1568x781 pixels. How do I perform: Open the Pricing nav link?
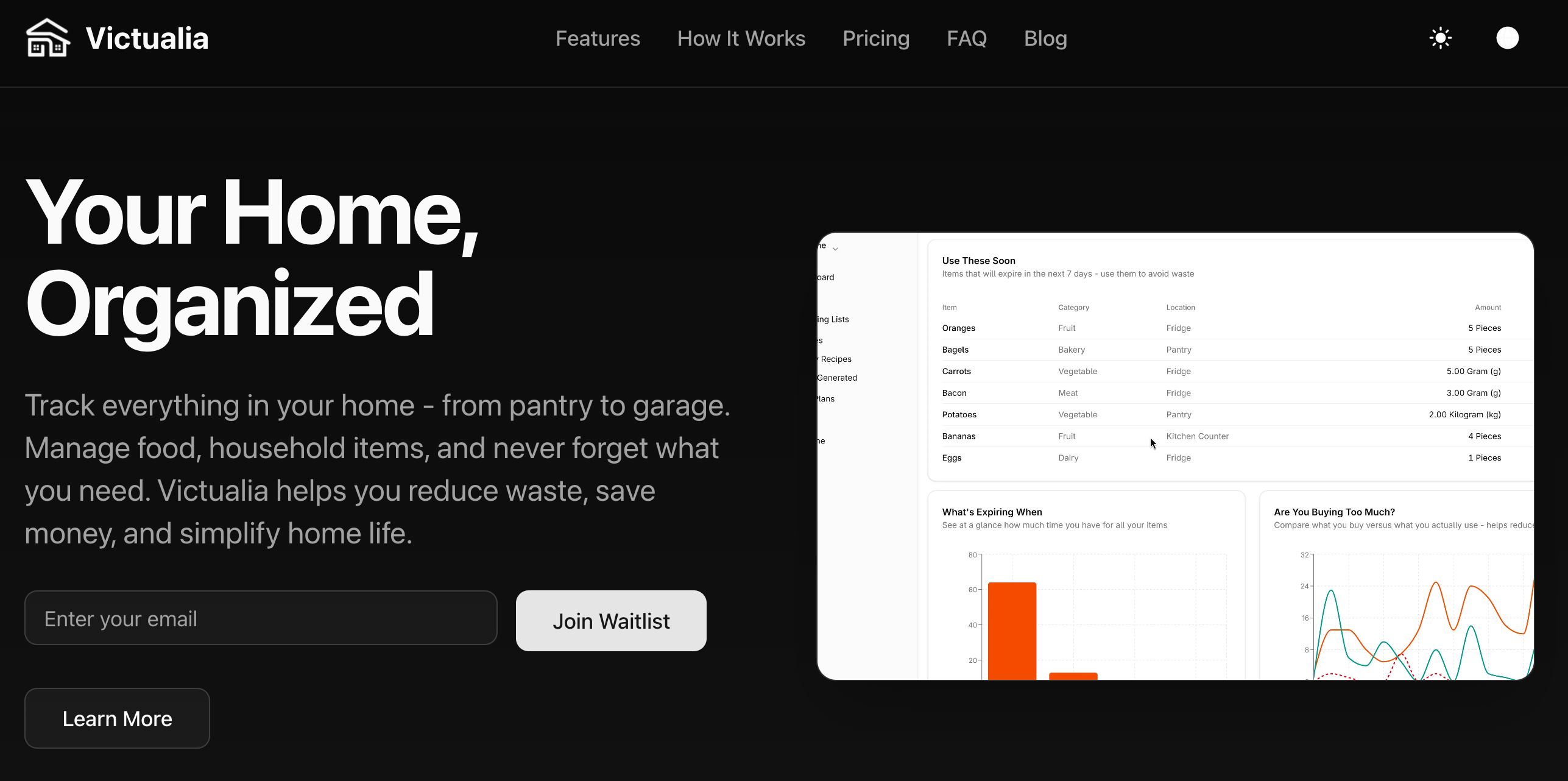875,38
